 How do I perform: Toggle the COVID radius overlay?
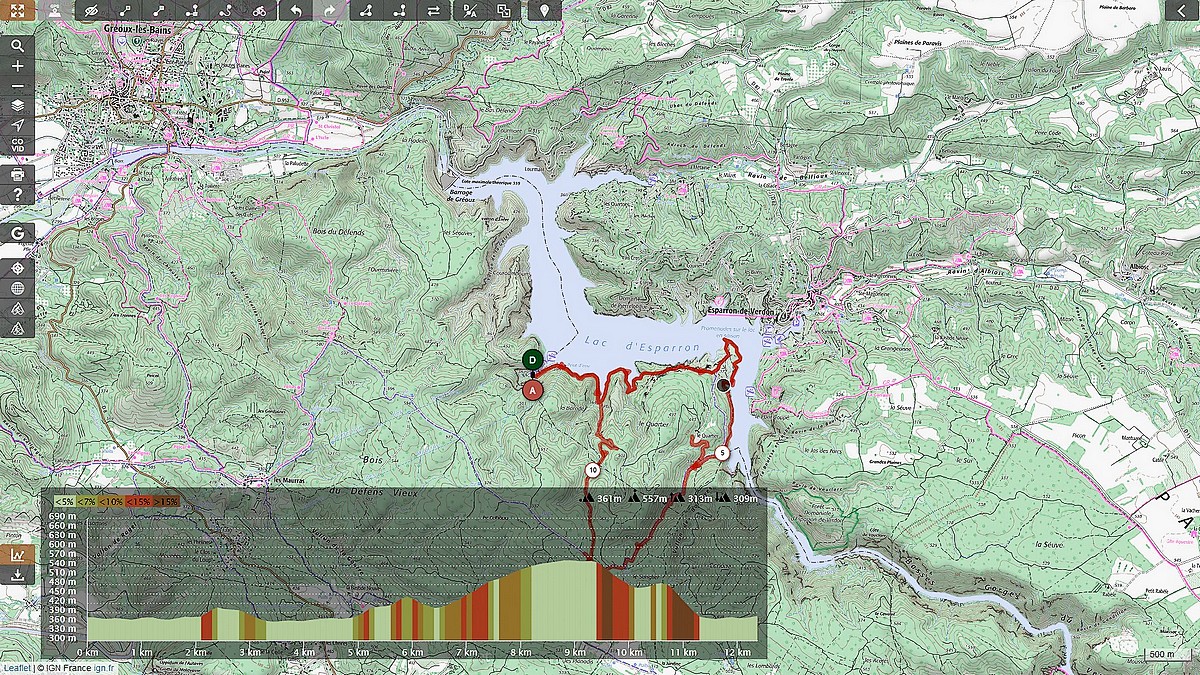tap(17, 145)
